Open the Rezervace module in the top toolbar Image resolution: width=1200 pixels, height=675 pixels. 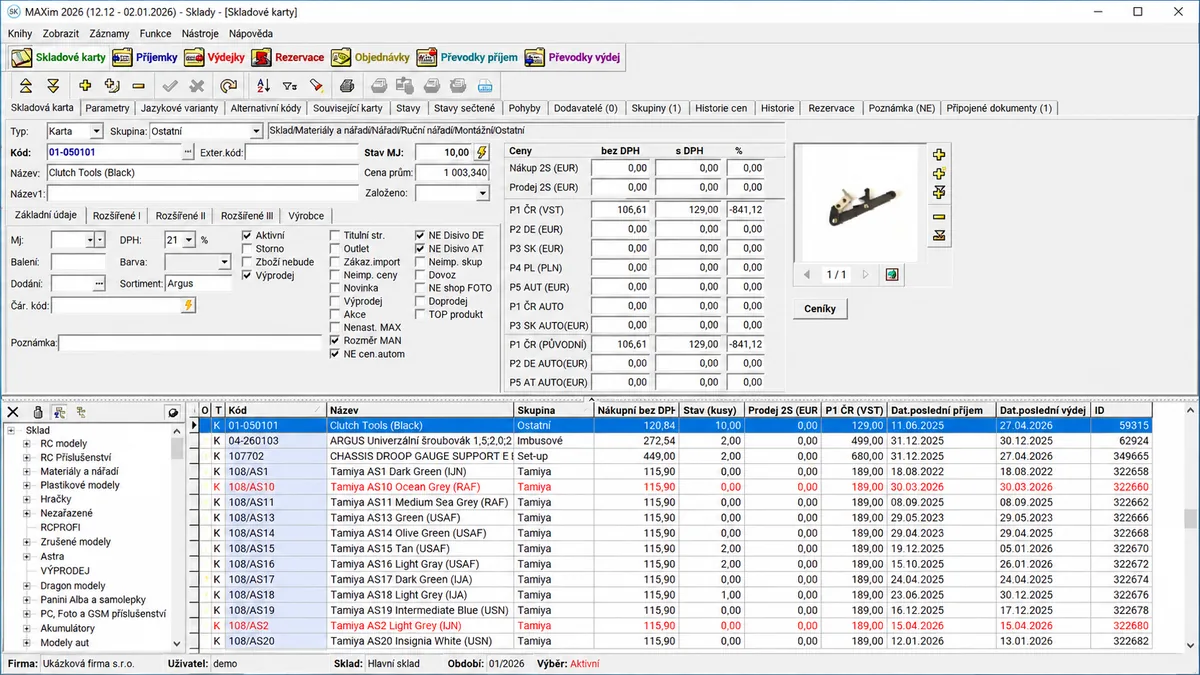pos(287,57)
